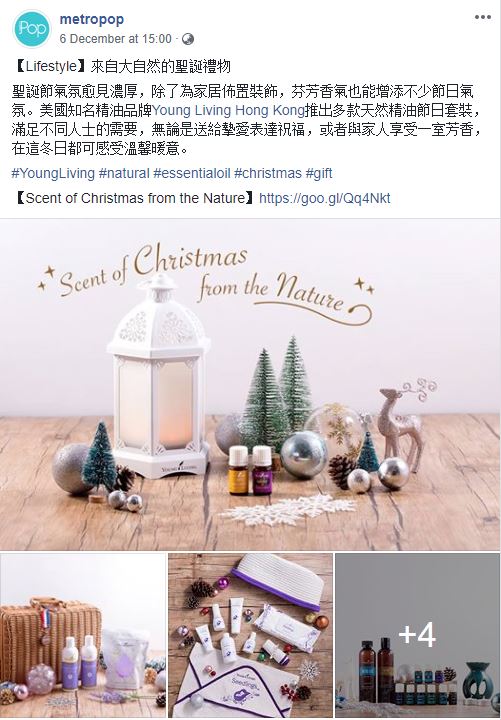Click the essential oil bottles in photo
This screenshot has width=501, height=720.
point(250,470)
